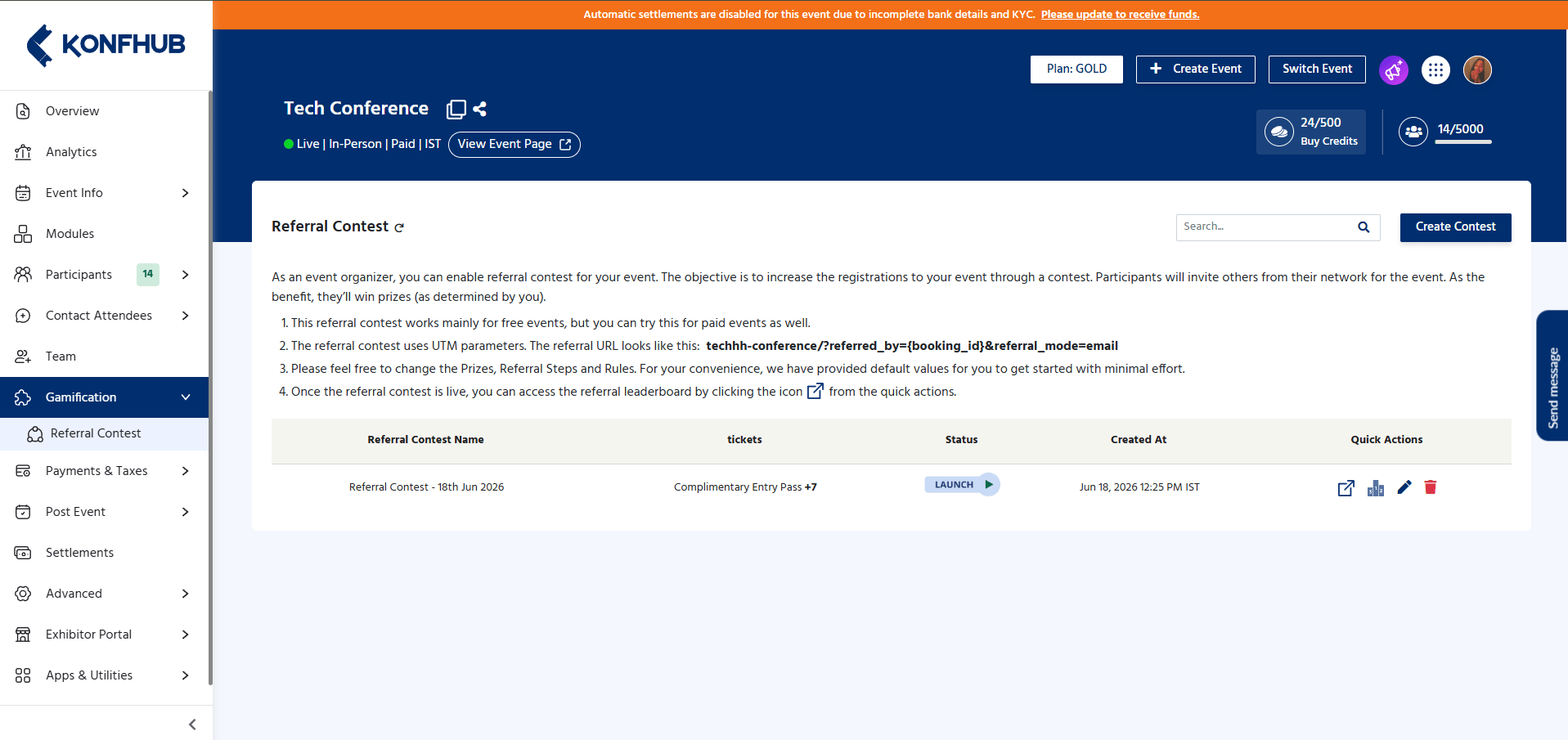The width and height of the screenshot is (1568, 740).
Task: Click the sidebar vertical scrollbar
Action: tap(210, 388)
